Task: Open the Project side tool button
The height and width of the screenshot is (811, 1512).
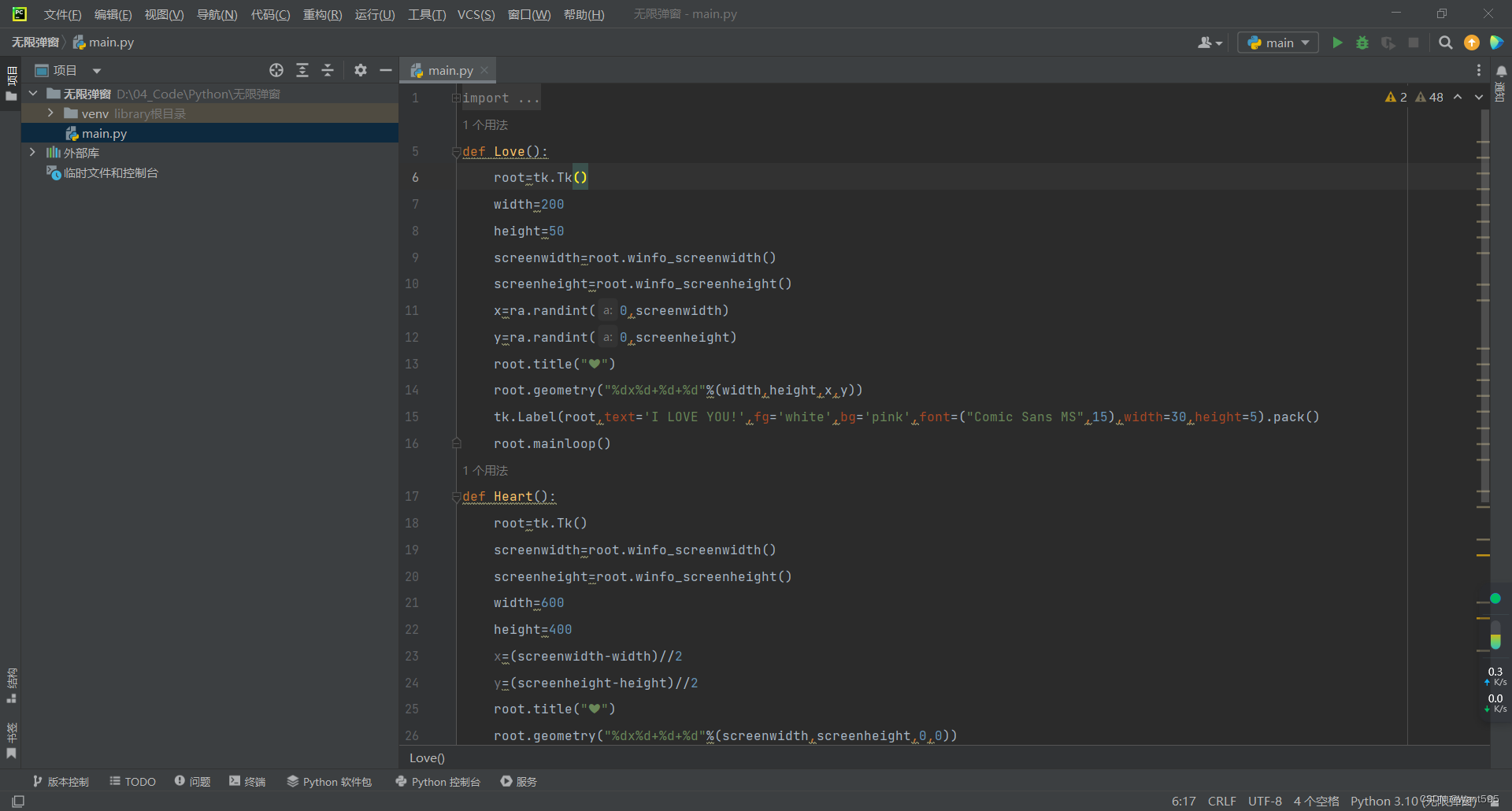Action: [x=11, y=84]
